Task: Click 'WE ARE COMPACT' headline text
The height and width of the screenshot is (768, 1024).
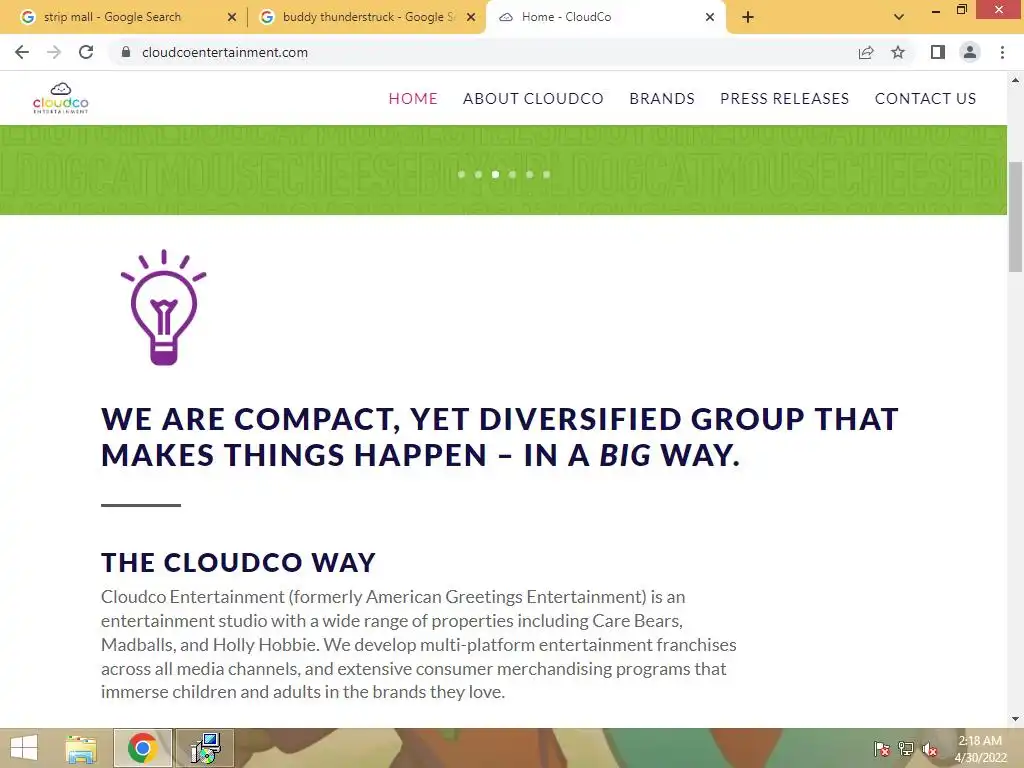Action: click(x=500, y=437)
